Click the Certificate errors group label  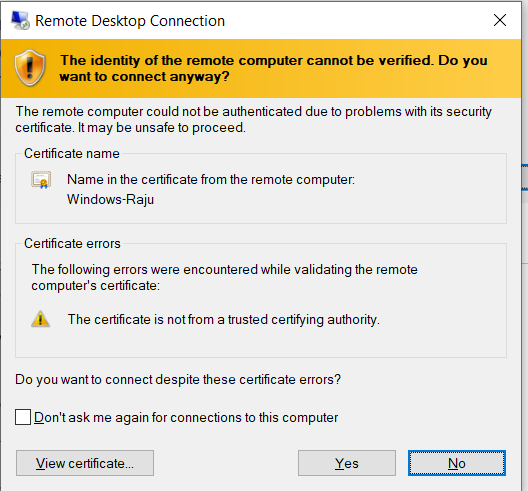tap(72, 243)
